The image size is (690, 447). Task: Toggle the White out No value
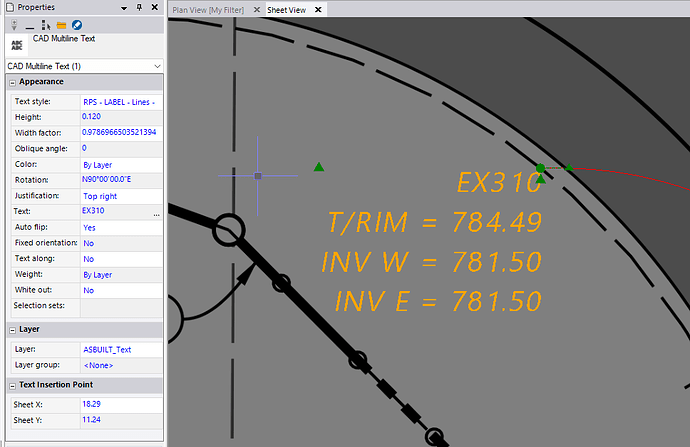(x=121, y=290)
